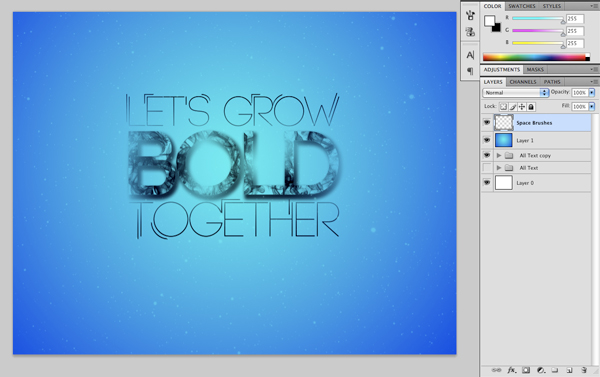600x377 pixels.
Task: Click the G channel slider
Action: click(538, 31)
